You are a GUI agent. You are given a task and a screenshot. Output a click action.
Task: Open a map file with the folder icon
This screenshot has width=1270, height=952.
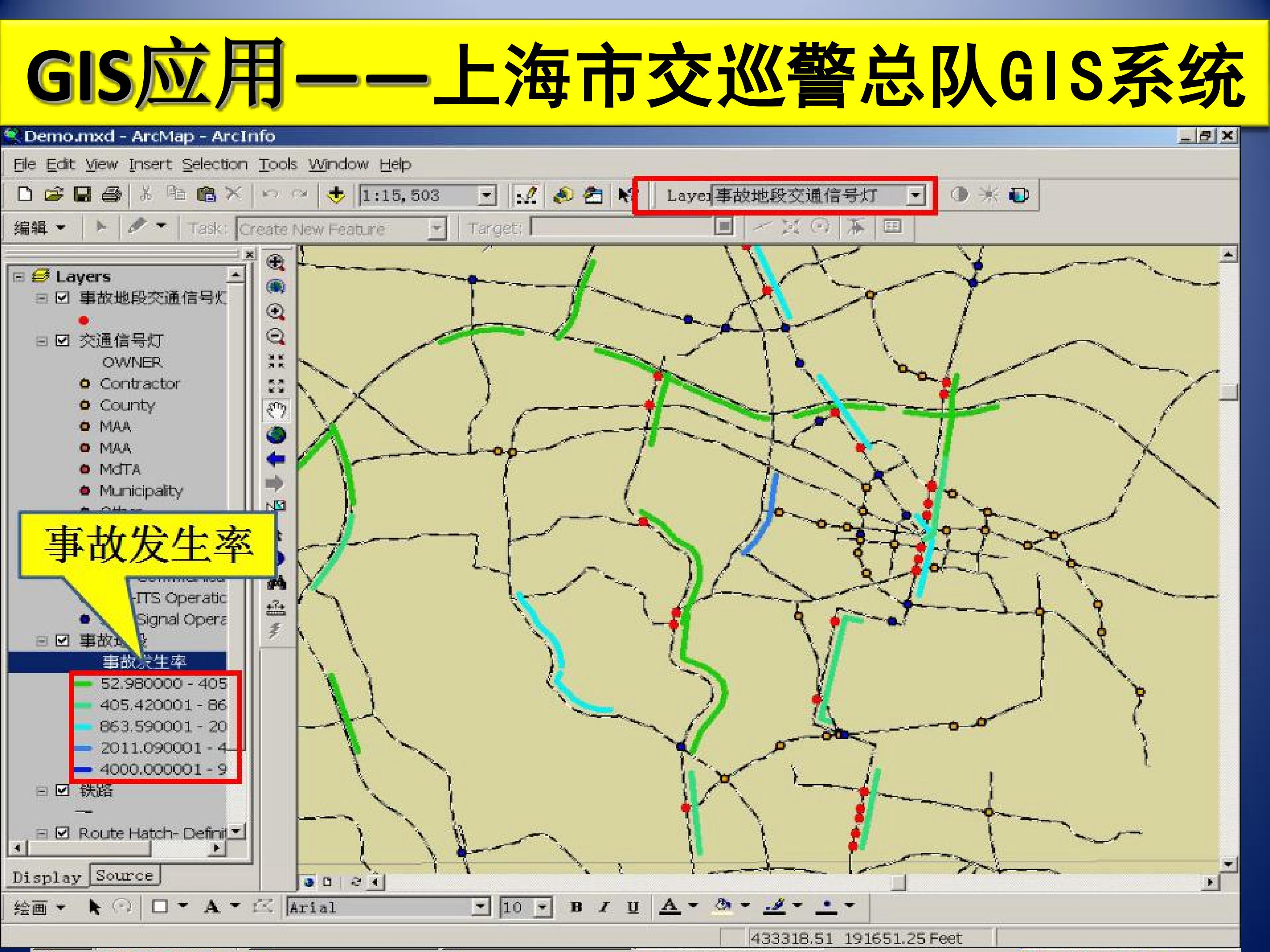[53, 194]
